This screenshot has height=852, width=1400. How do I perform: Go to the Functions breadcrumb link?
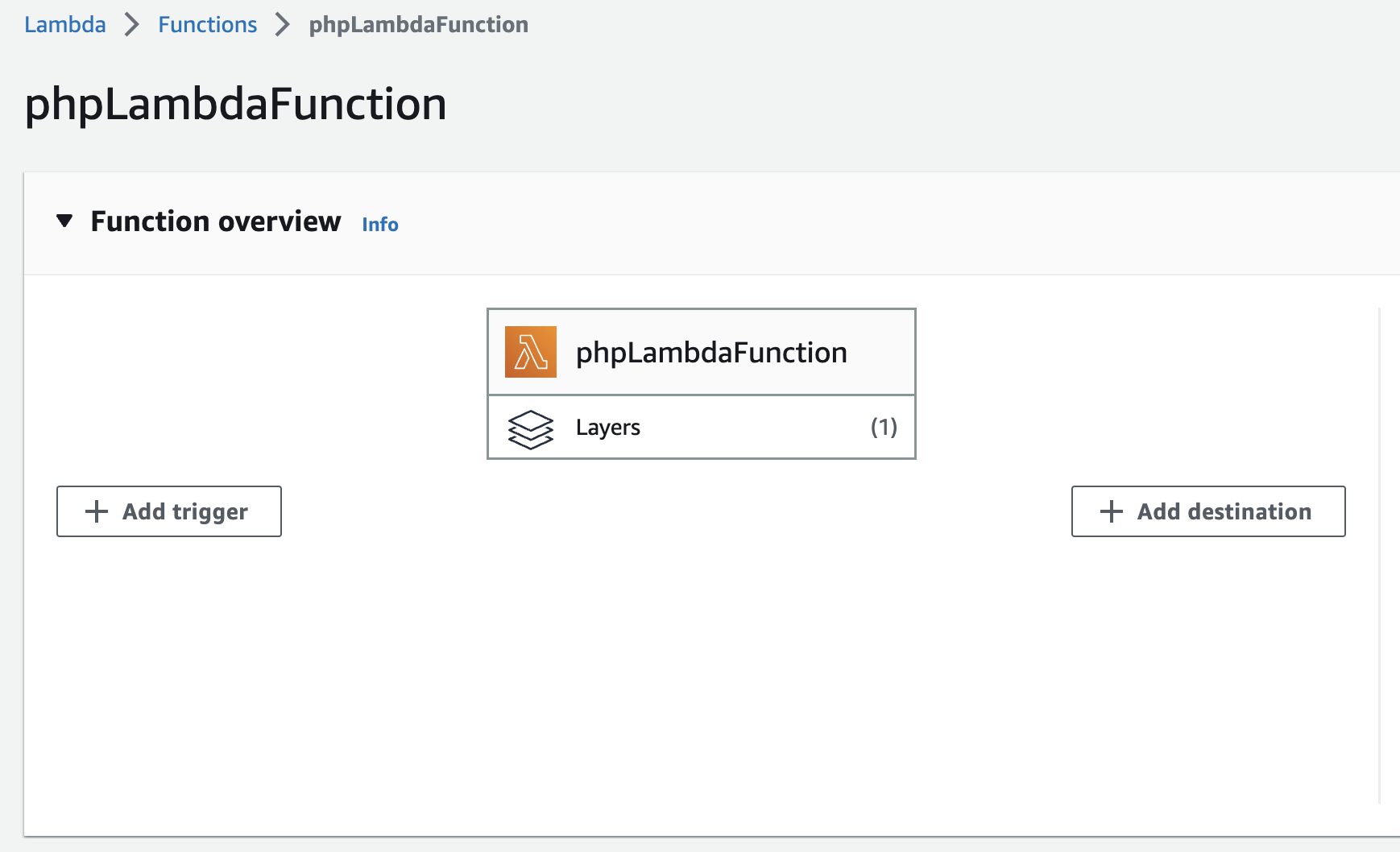(x=207, y=25)
